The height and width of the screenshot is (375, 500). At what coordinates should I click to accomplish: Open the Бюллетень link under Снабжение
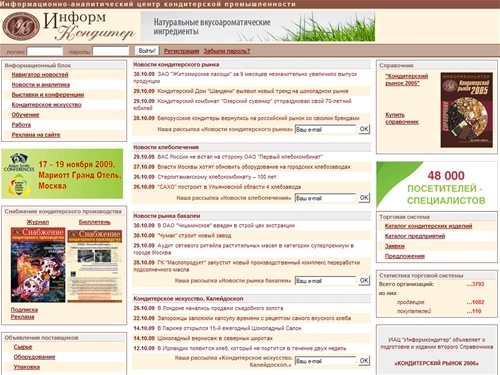pos(95,222)
